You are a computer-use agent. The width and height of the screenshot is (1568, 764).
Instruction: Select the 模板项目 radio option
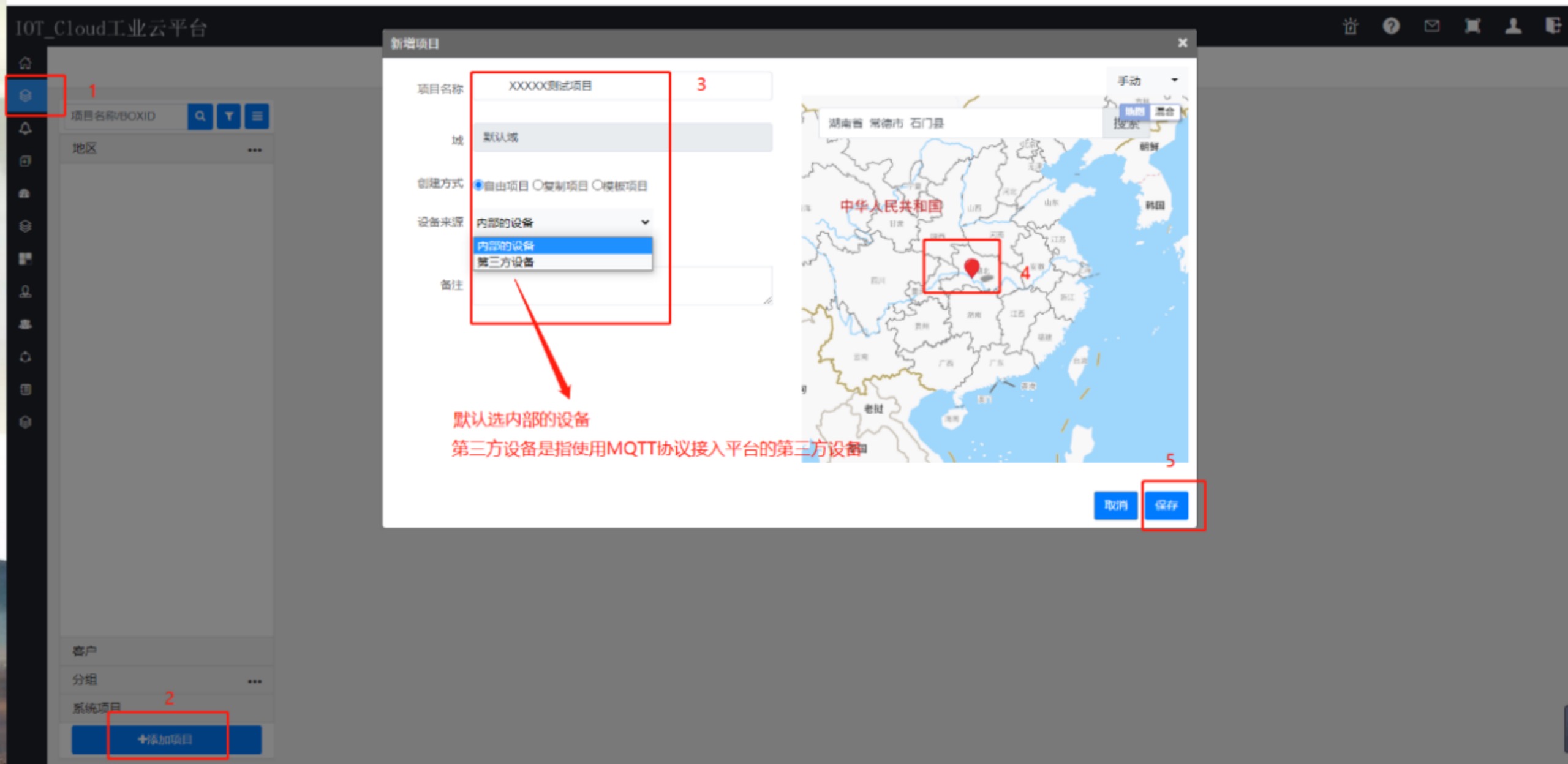click(597, 185)
